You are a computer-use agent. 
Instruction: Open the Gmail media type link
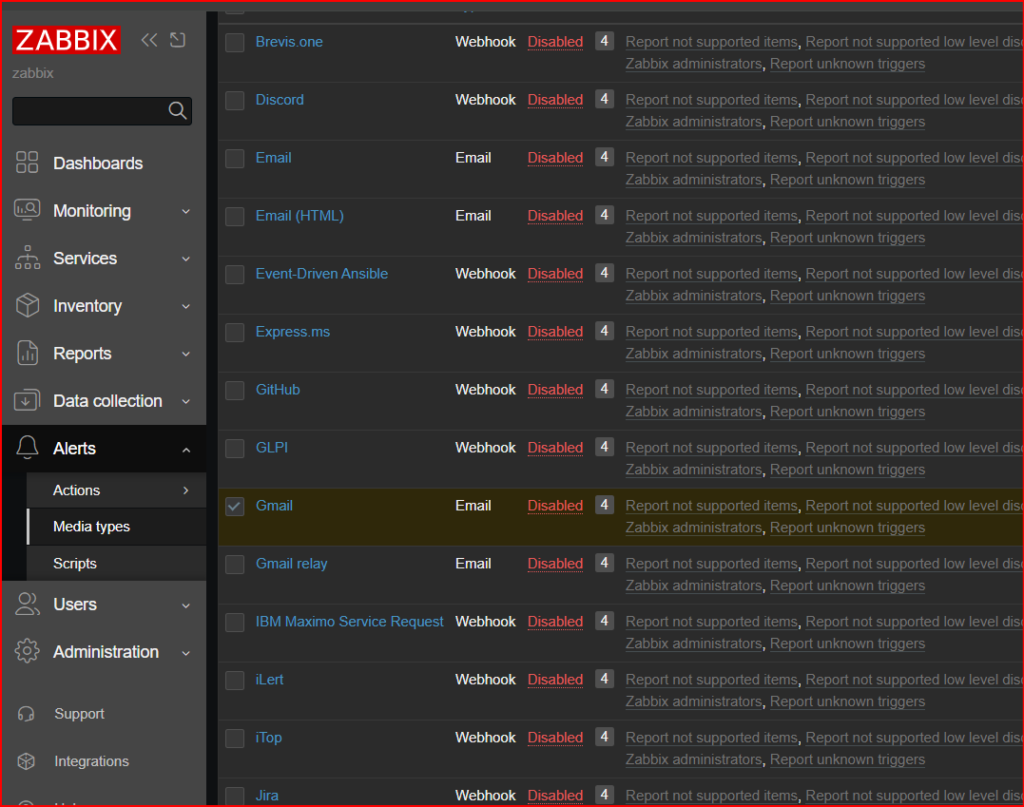coord(274,505)
